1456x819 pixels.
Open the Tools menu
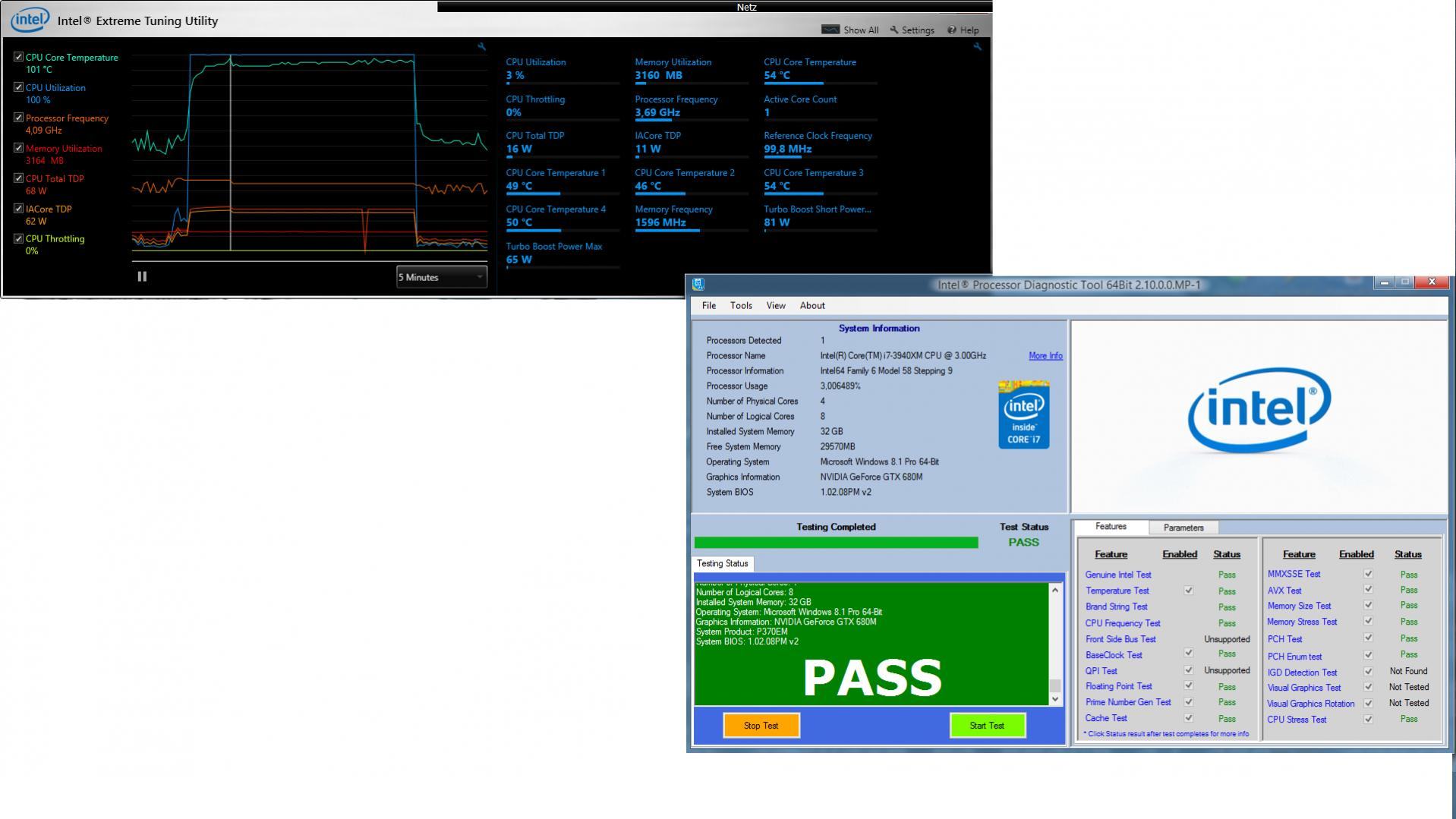741,306
